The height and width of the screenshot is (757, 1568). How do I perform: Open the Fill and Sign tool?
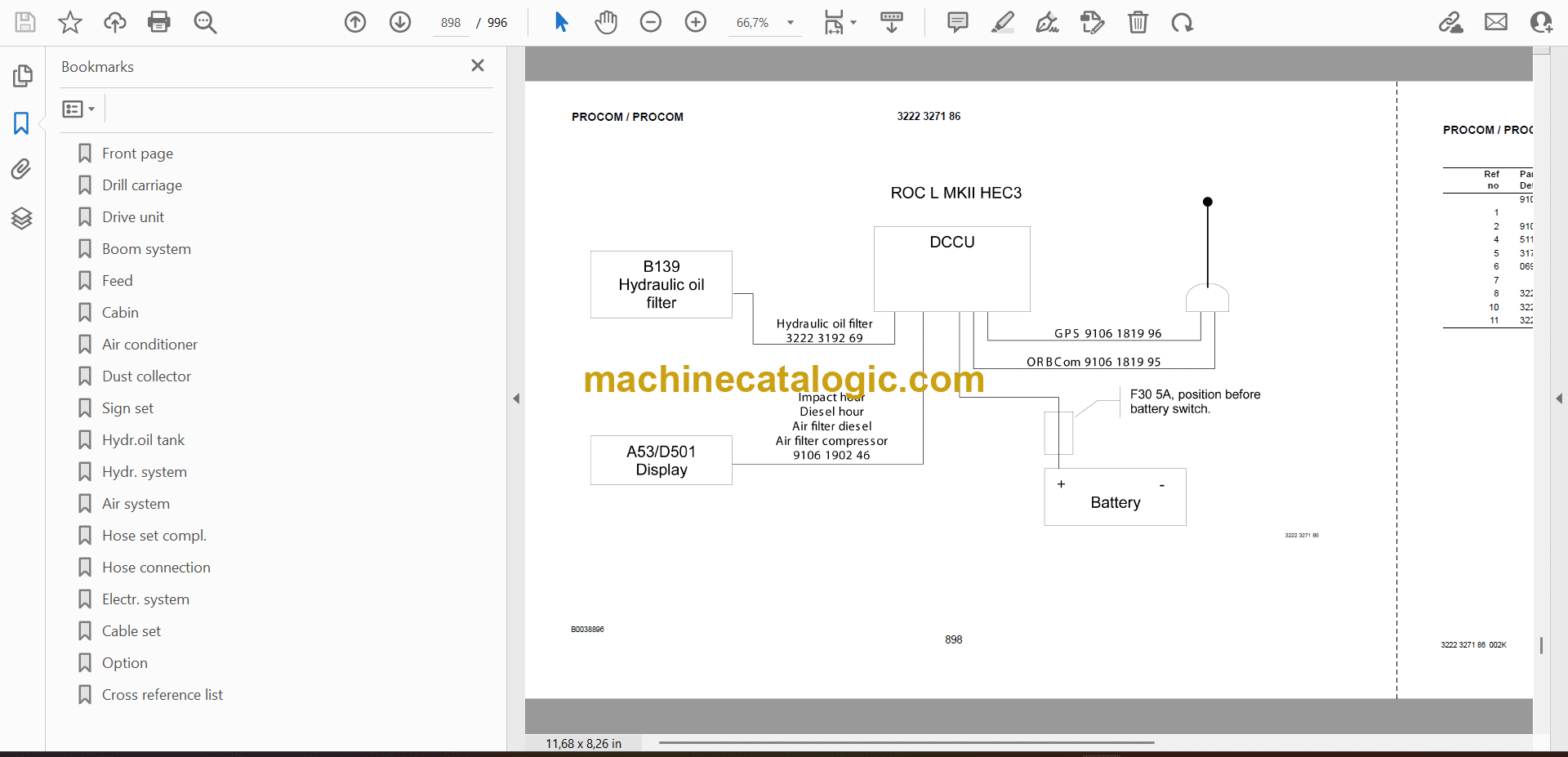tap(1048, 22)
